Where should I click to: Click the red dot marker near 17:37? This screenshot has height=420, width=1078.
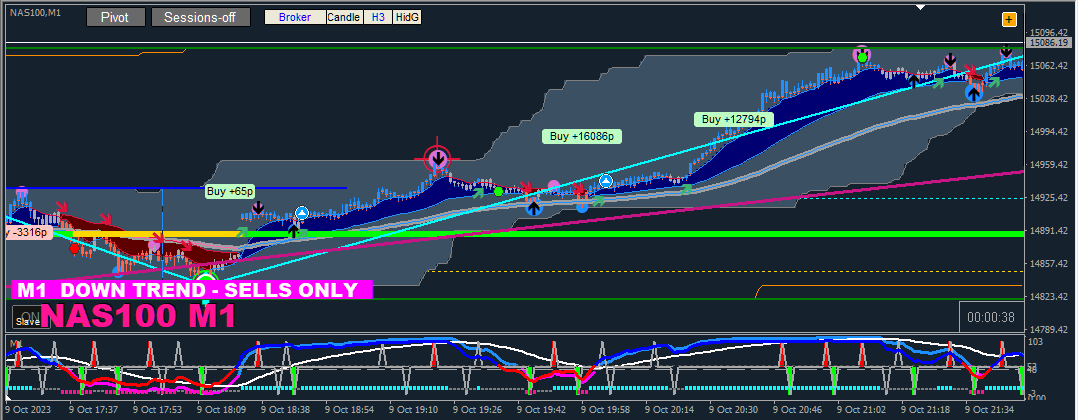tap(74, 249)
